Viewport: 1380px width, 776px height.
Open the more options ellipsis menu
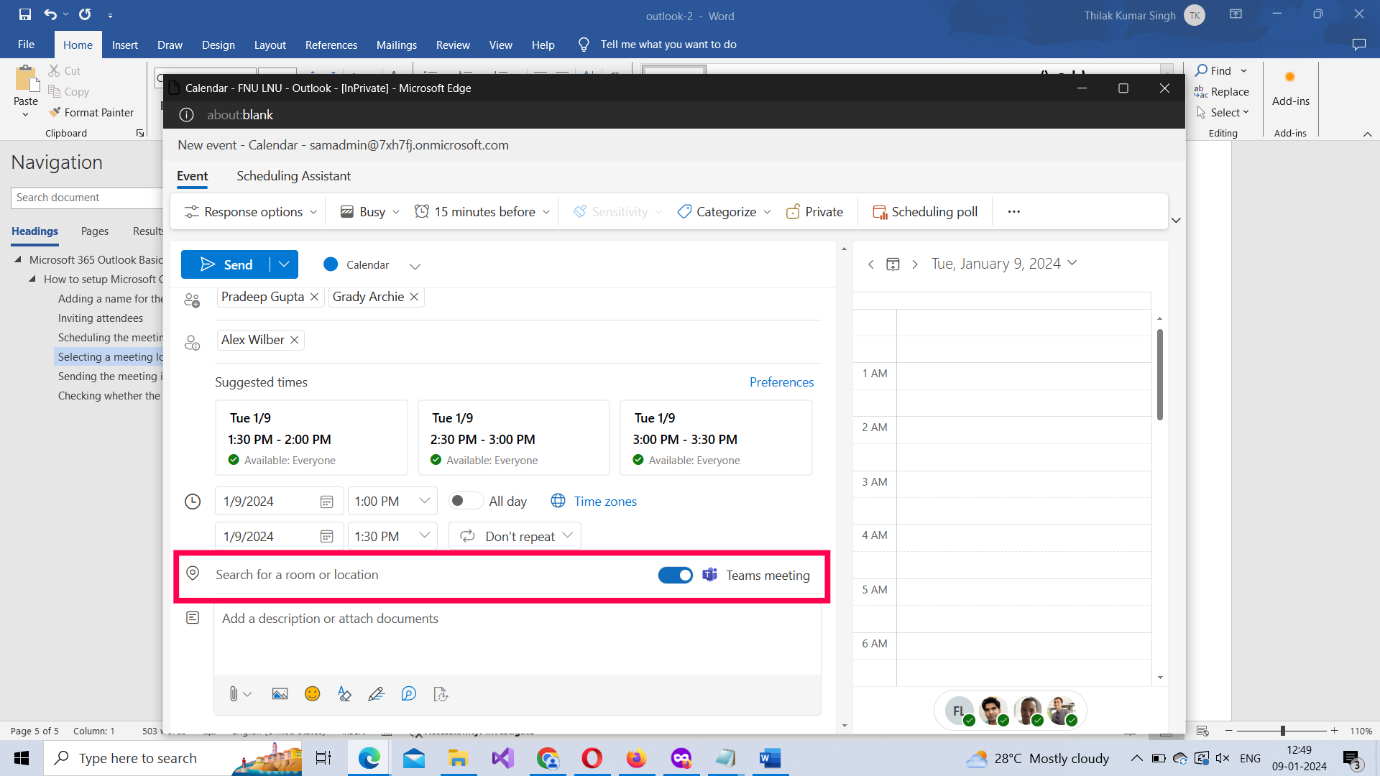coord(1014,212)
